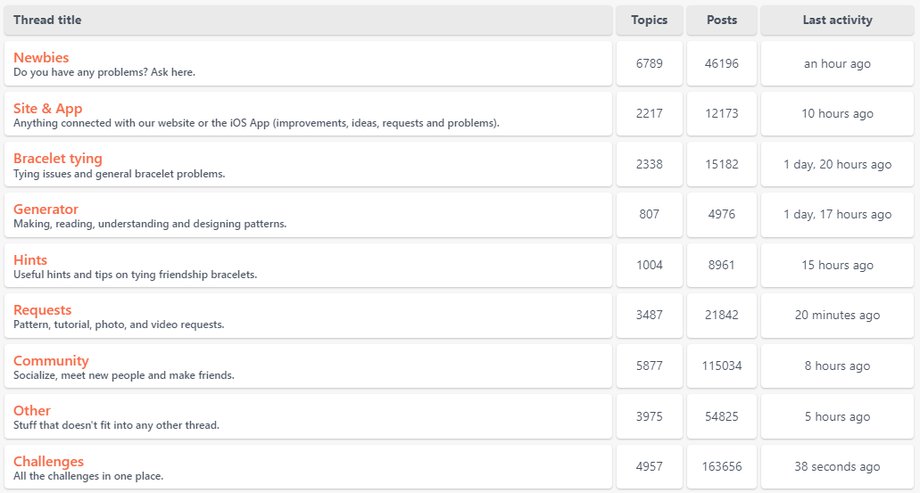Open the Site & App thread
The width and height of the screenshot is (920, 493).
point(48,108)
